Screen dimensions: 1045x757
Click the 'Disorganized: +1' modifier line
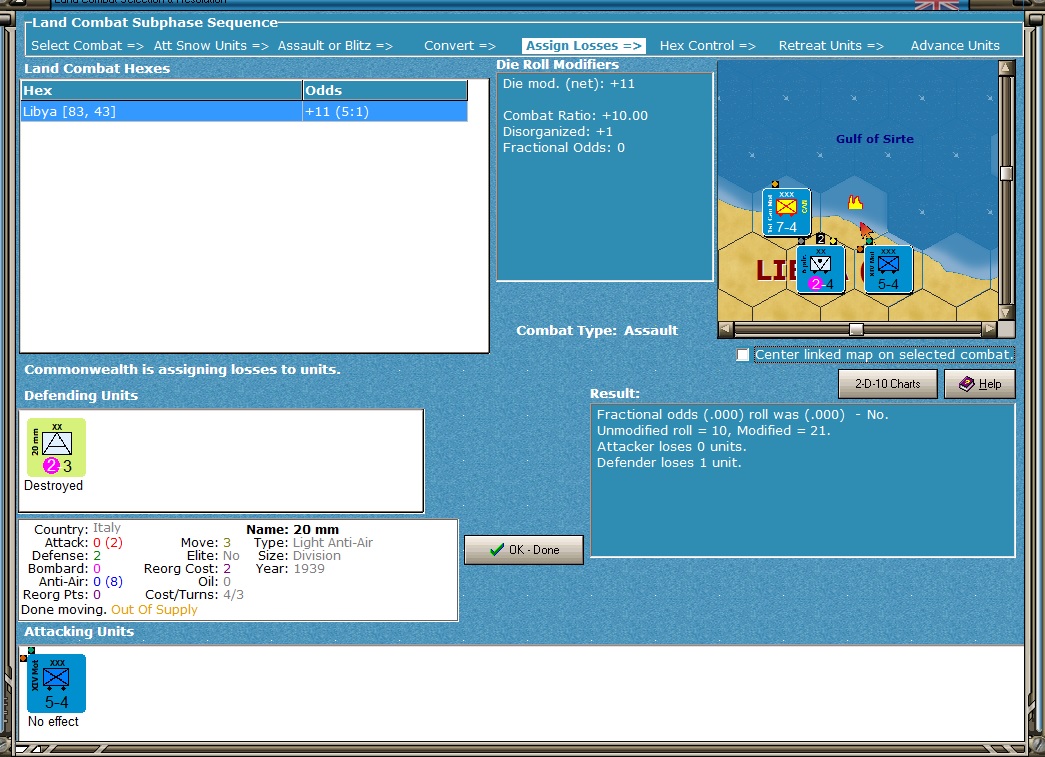557,131
